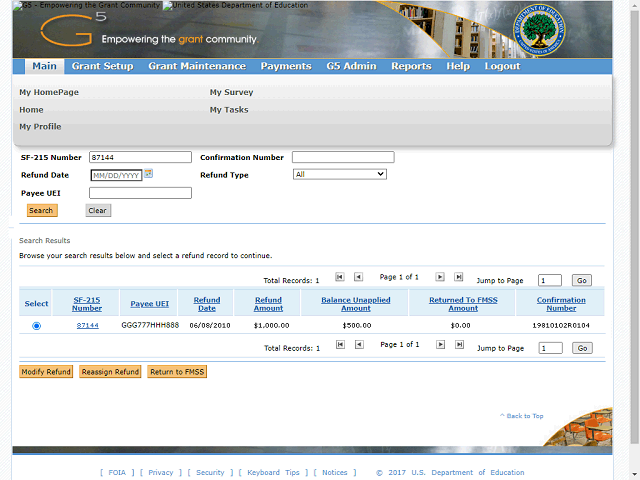640x480 pixels.
Task: Click the Department of Education seal
Action: pyautogui.click(x=538, y=32)
